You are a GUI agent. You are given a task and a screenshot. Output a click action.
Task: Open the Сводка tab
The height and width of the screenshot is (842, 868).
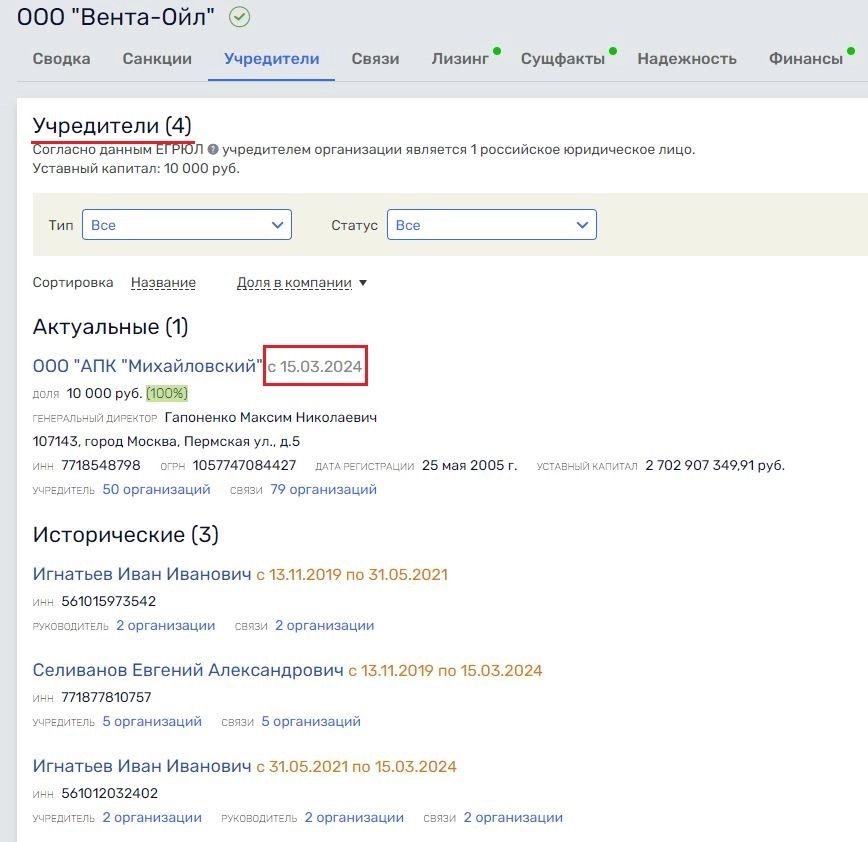click(x=61, y=59)
